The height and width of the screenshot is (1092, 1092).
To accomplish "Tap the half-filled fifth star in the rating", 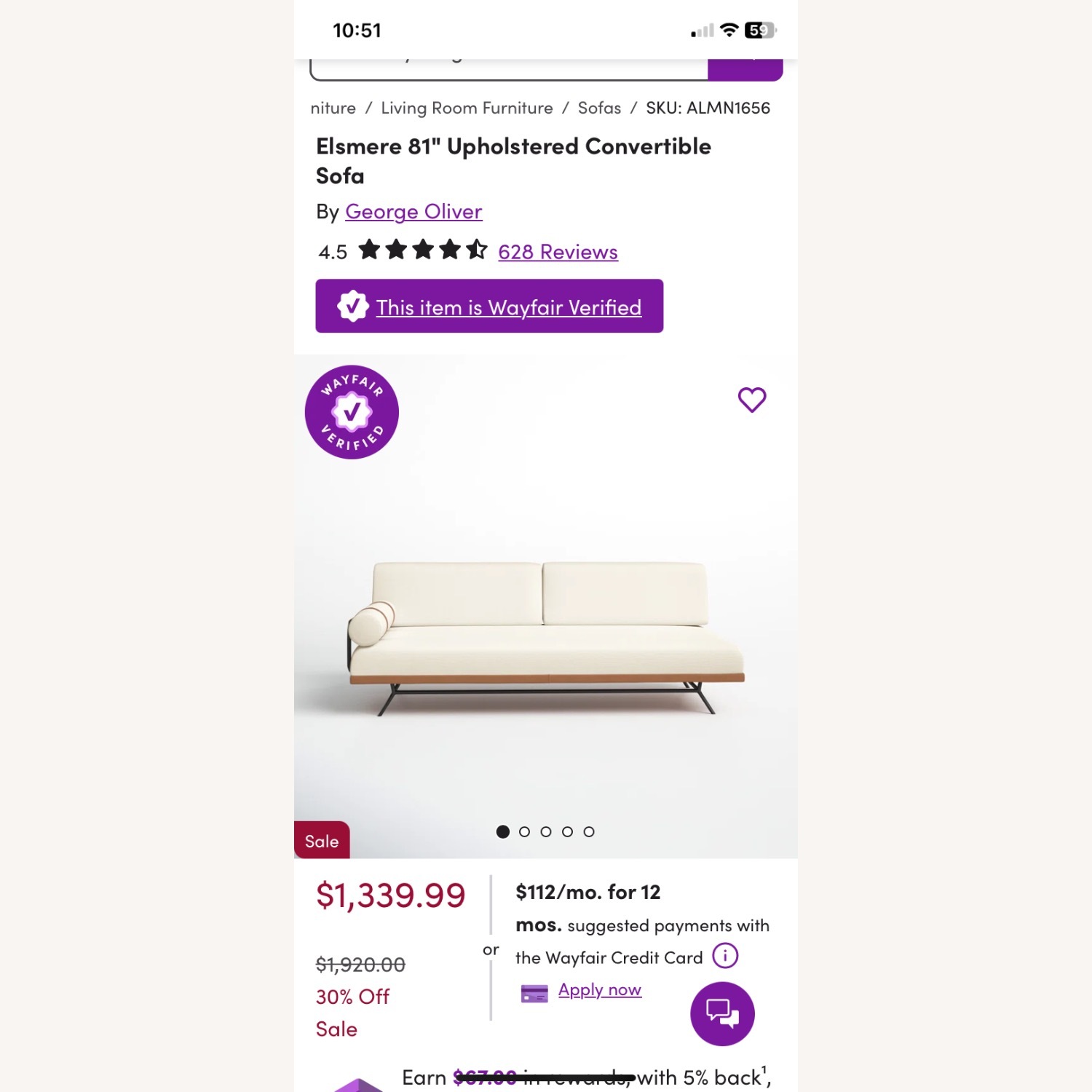I will pyautogui.click(x=477, y=250).
